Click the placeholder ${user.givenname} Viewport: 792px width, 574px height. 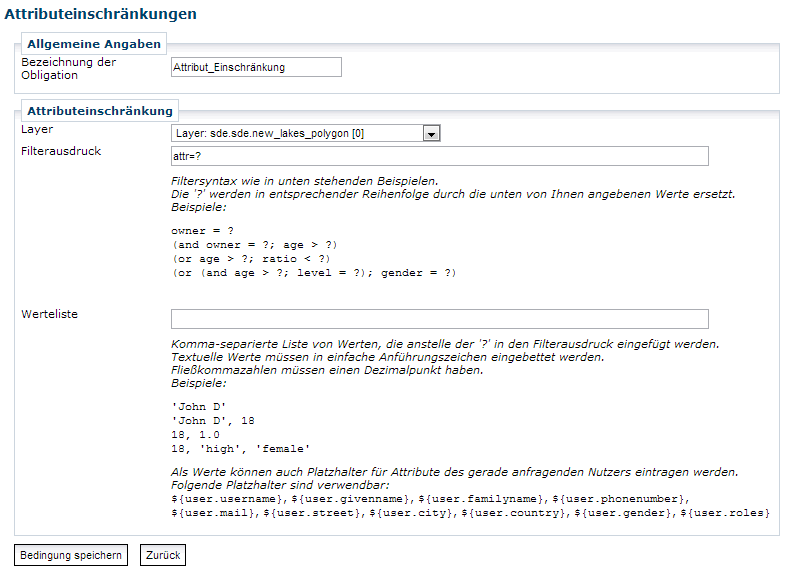coord(350,499)
